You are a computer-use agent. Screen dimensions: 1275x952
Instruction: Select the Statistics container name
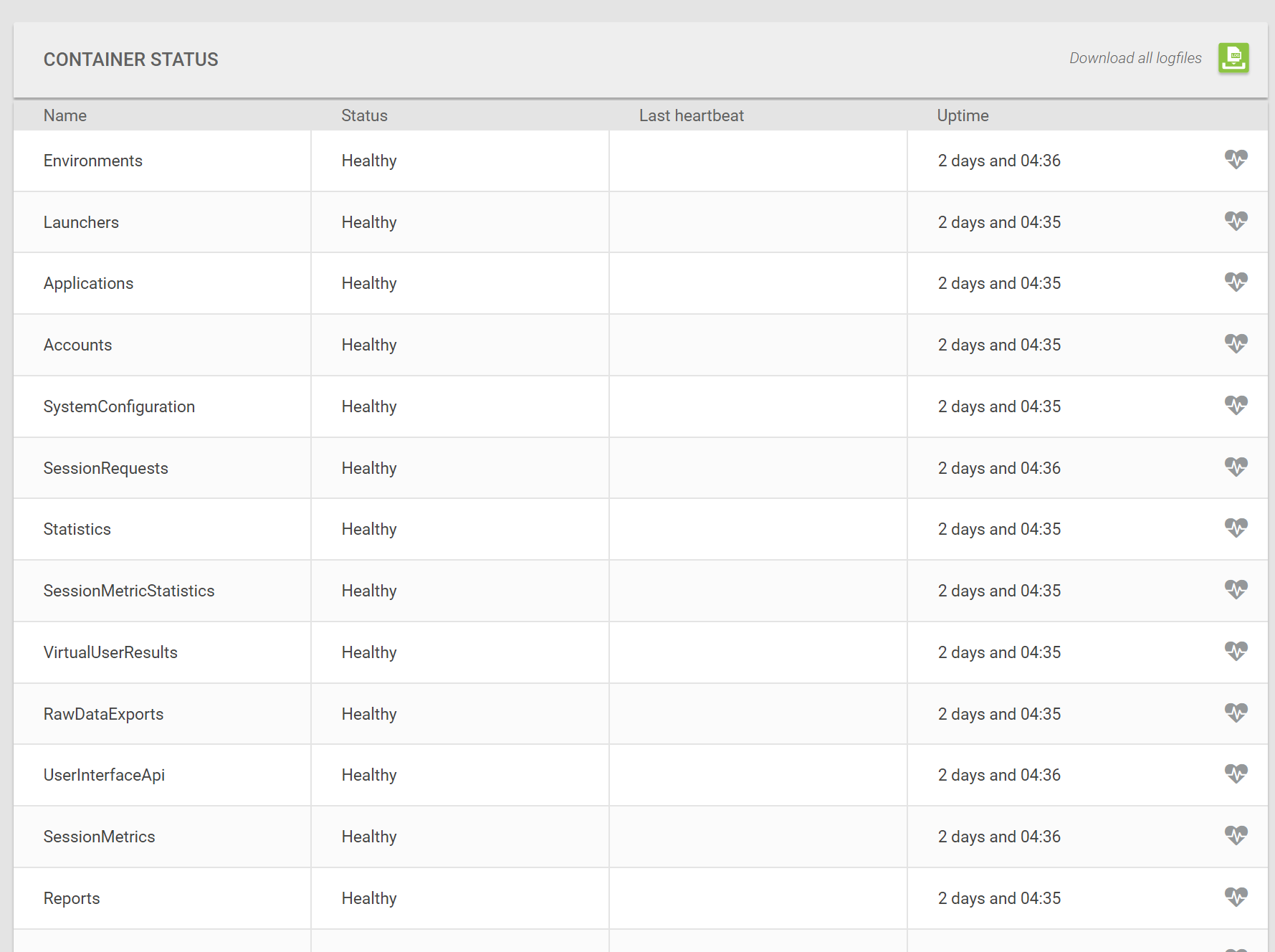pos(77,529)
